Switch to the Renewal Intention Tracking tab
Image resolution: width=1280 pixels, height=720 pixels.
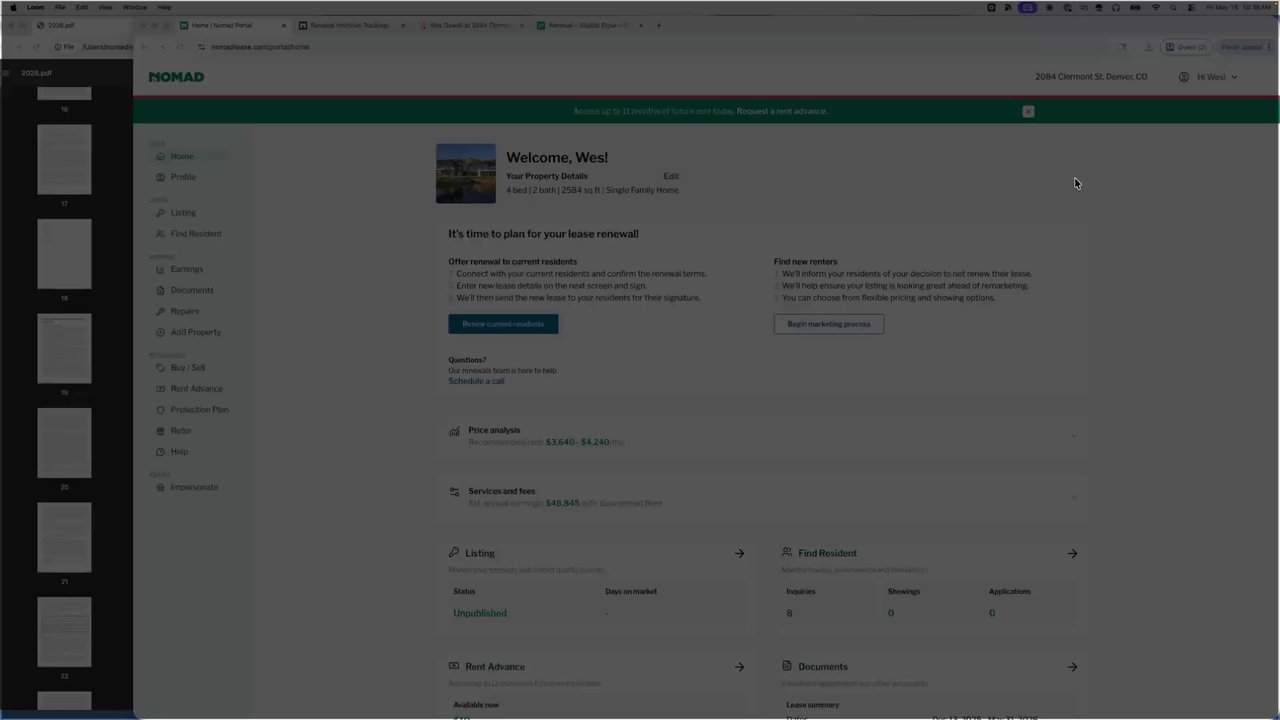click(350, 25)
